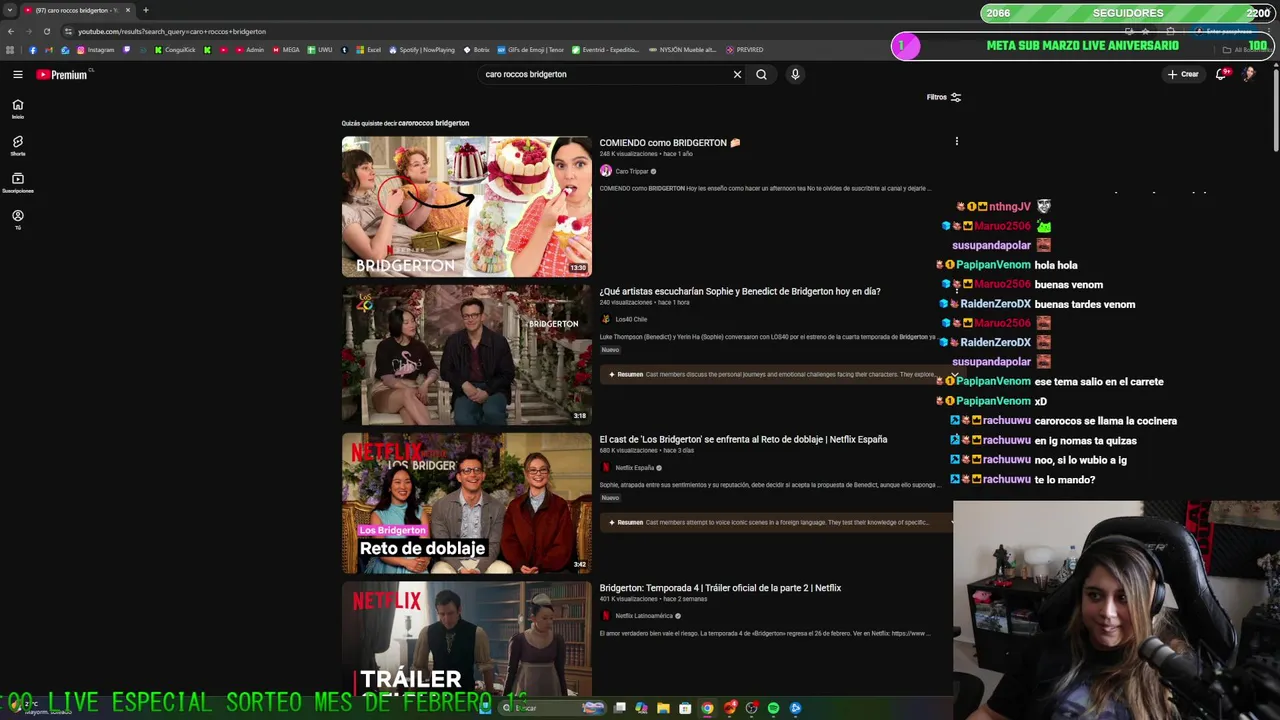Click the Chrome taskbar icon
The image size is (1280, 720).
tap(707, 708)
